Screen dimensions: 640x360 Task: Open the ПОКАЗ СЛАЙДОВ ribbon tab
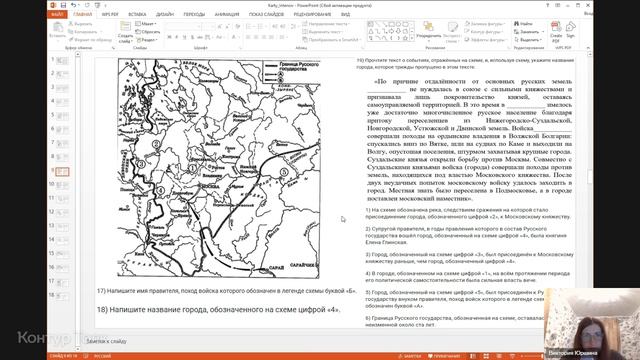click(x=266, y=14)
